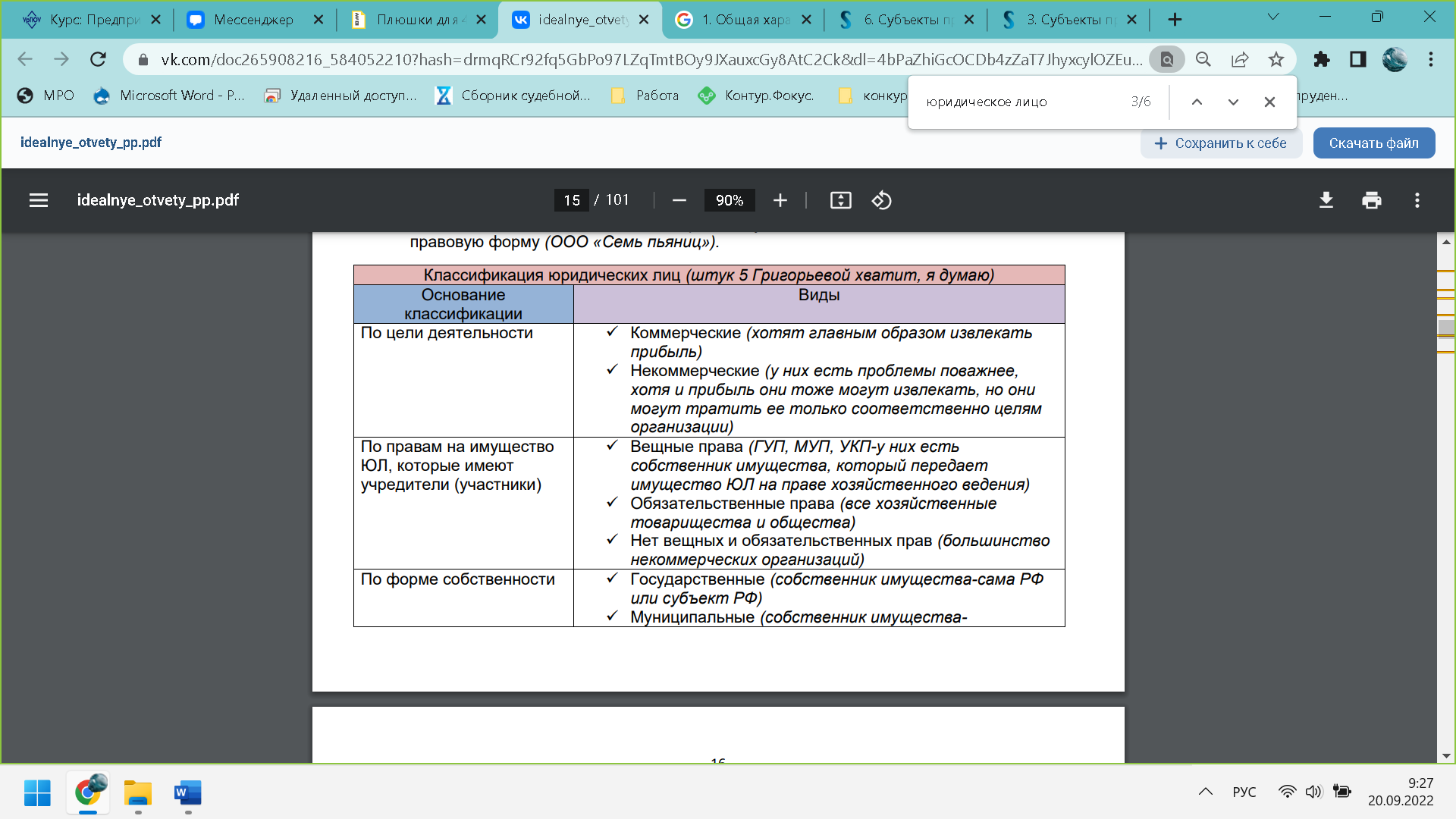The image size is (1456, 819).
Task: Fit PDF page to window
Action: pos(840,200)
